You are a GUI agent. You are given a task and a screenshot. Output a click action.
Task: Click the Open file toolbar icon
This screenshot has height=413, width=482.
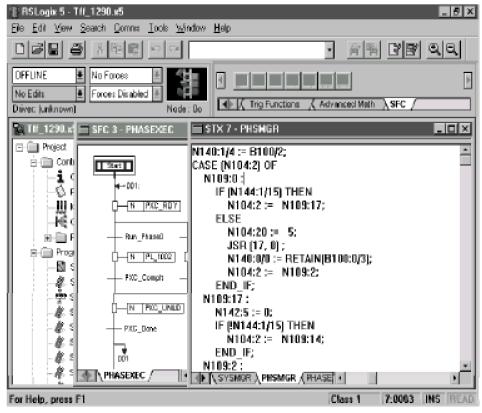pyautogui.click(x=37, y=49)
